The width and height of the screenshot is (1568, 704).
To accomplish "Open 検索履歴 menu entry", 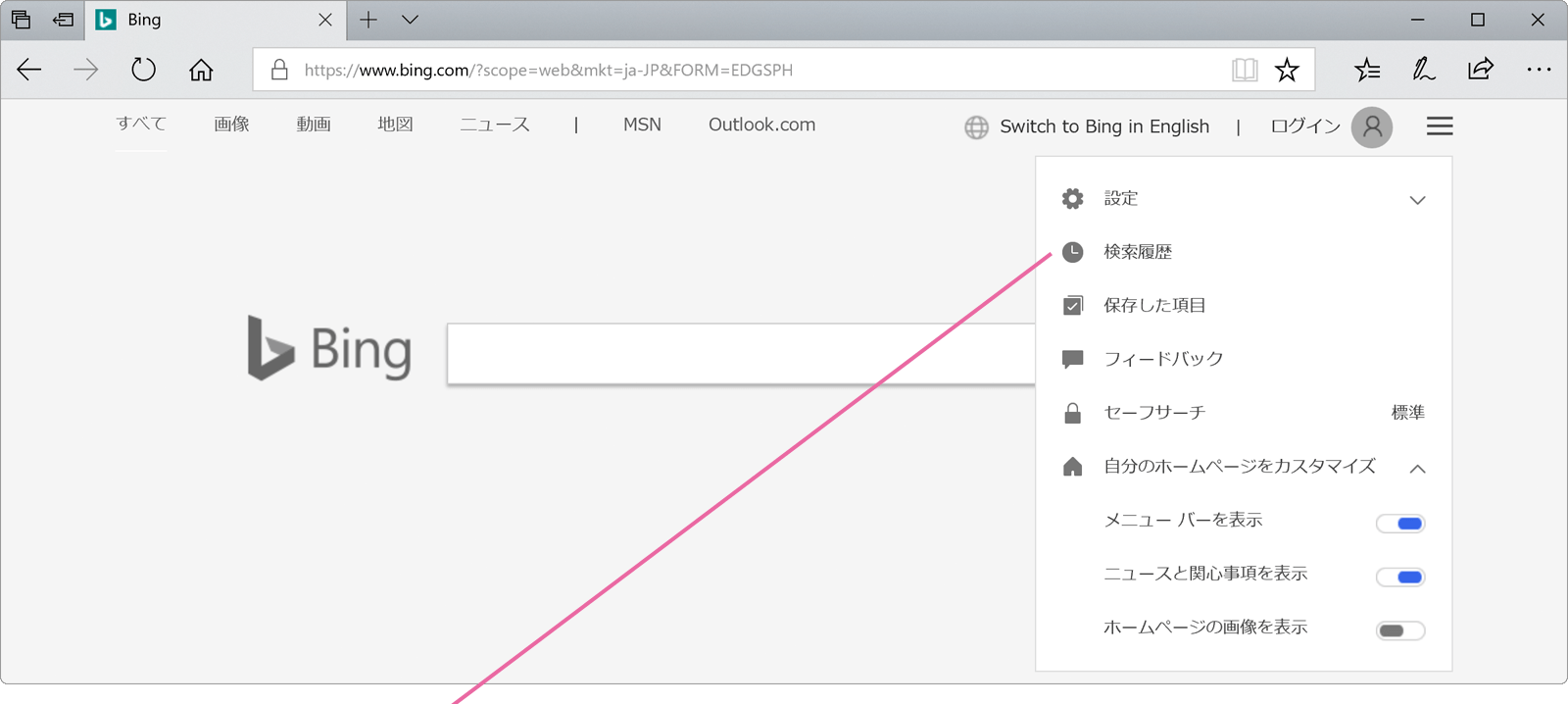I will 1244,252.
